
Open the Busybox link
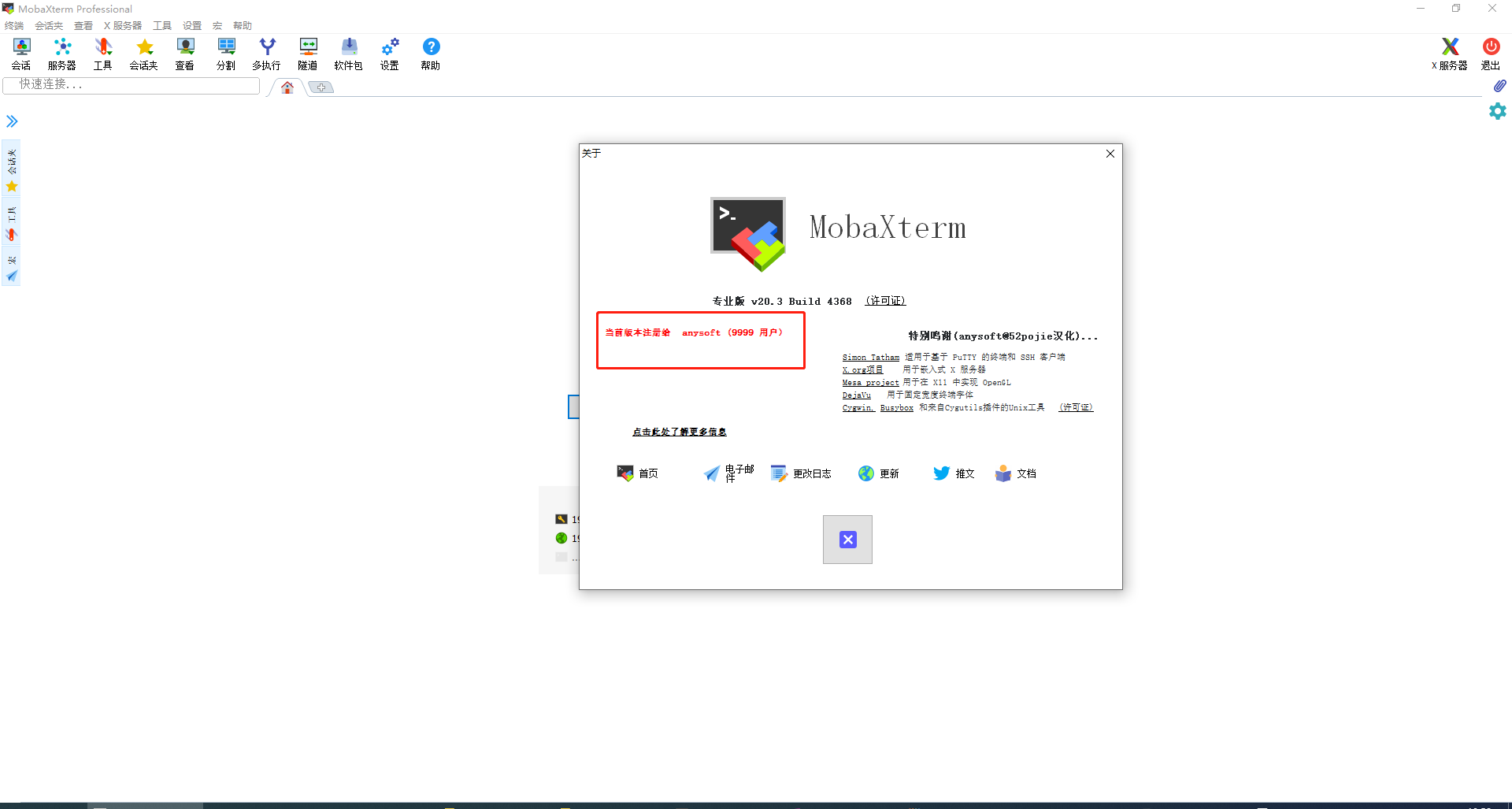897,408
